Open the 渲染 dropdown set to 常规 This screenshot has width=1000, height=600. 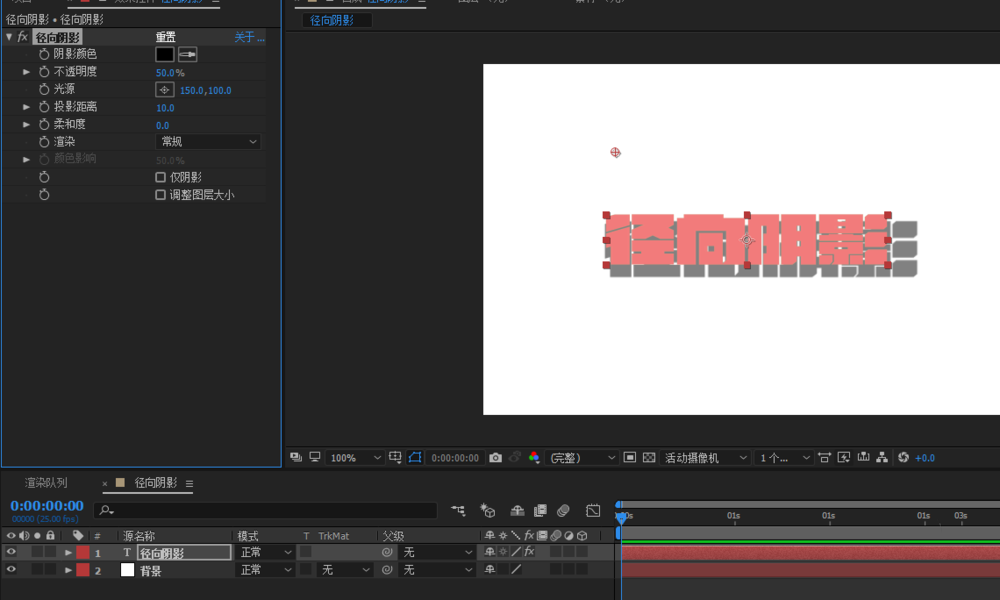[x=208, y=142]
